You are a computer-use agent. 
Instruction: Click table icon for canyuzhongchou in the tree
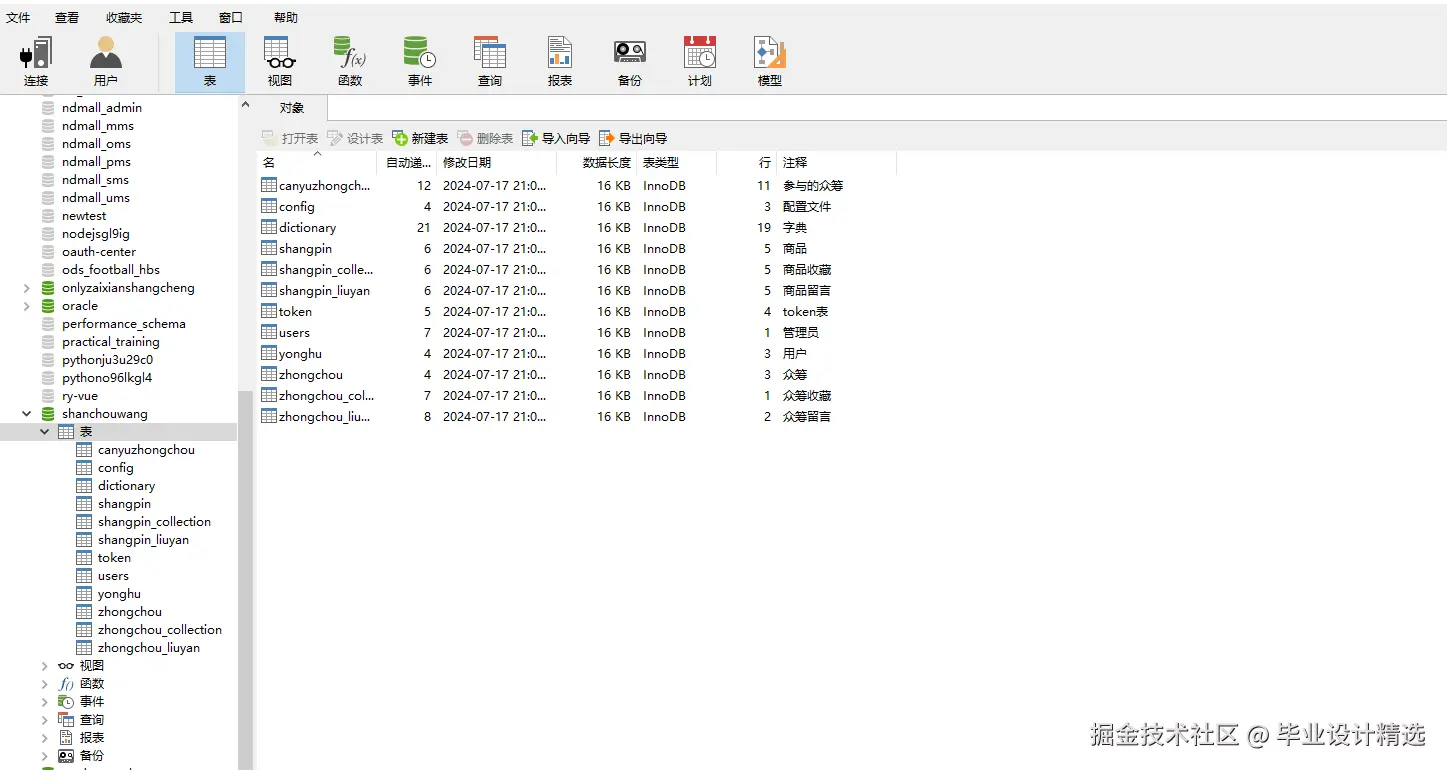(84, 450)
